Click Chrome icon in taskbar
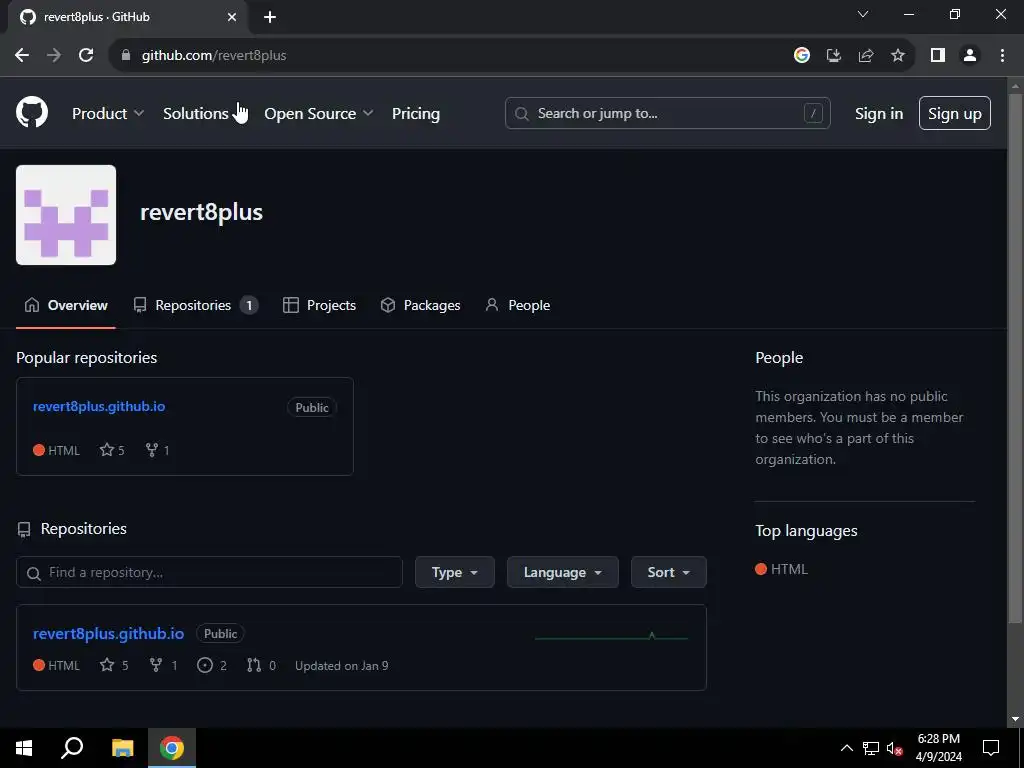The image size is (1024, 768). click(x=172, y=748)
